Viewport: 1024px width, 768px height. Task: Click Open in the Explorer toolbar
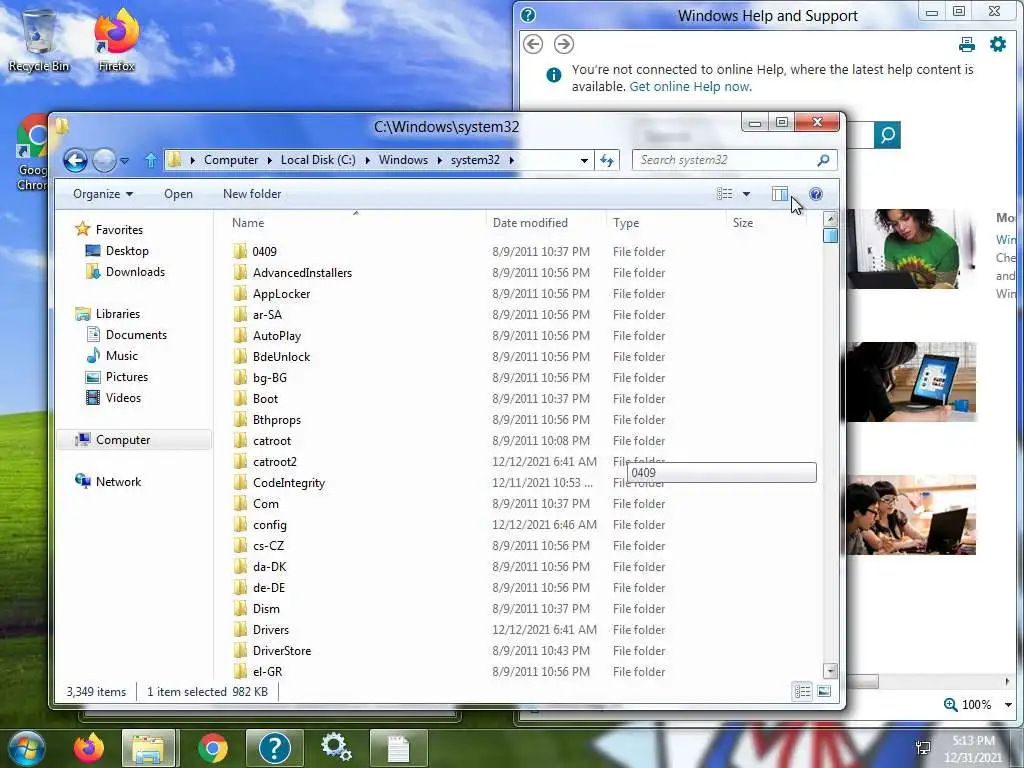click(x=178, y=194)
